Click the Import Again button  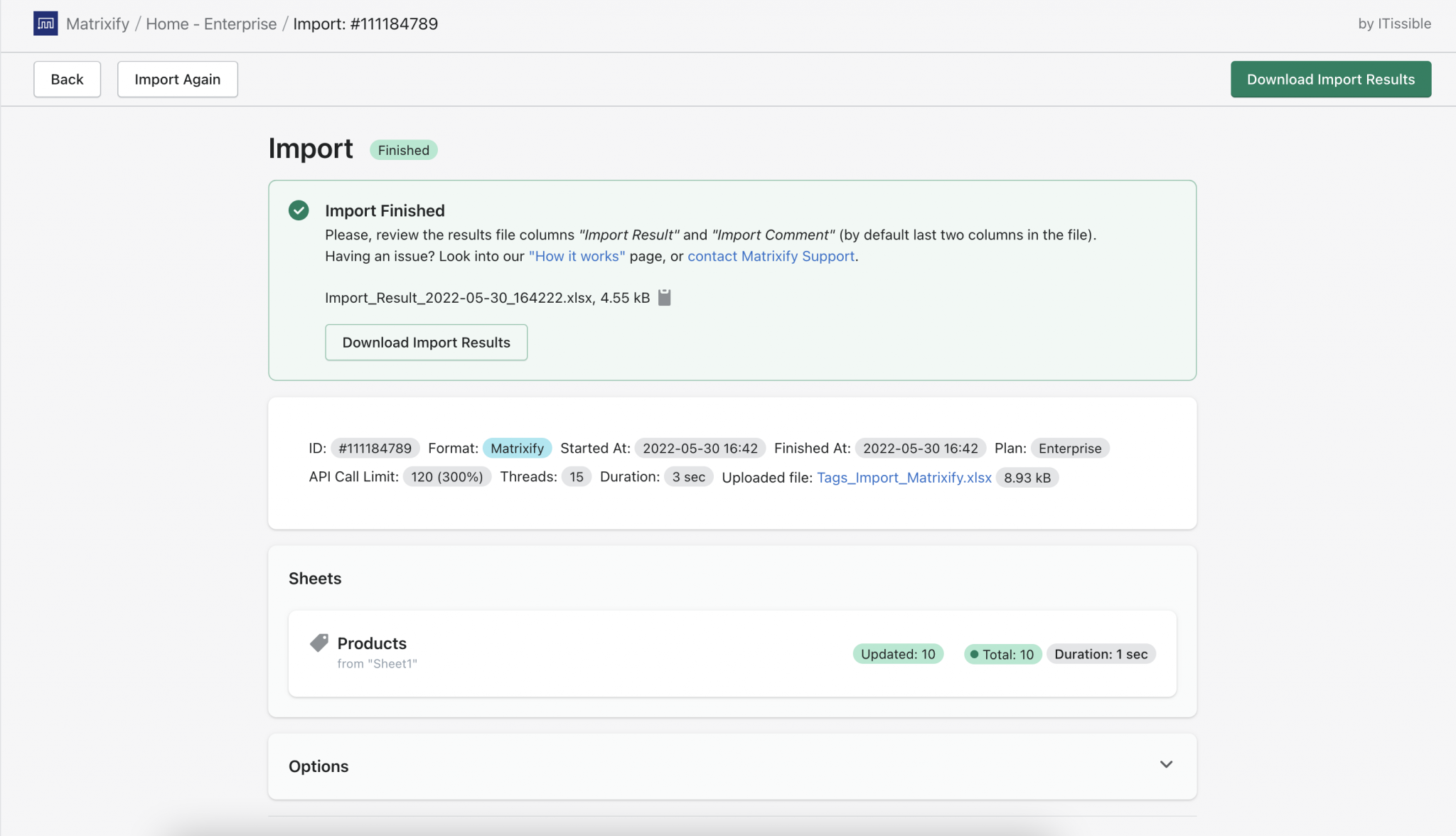click(177, 79)
